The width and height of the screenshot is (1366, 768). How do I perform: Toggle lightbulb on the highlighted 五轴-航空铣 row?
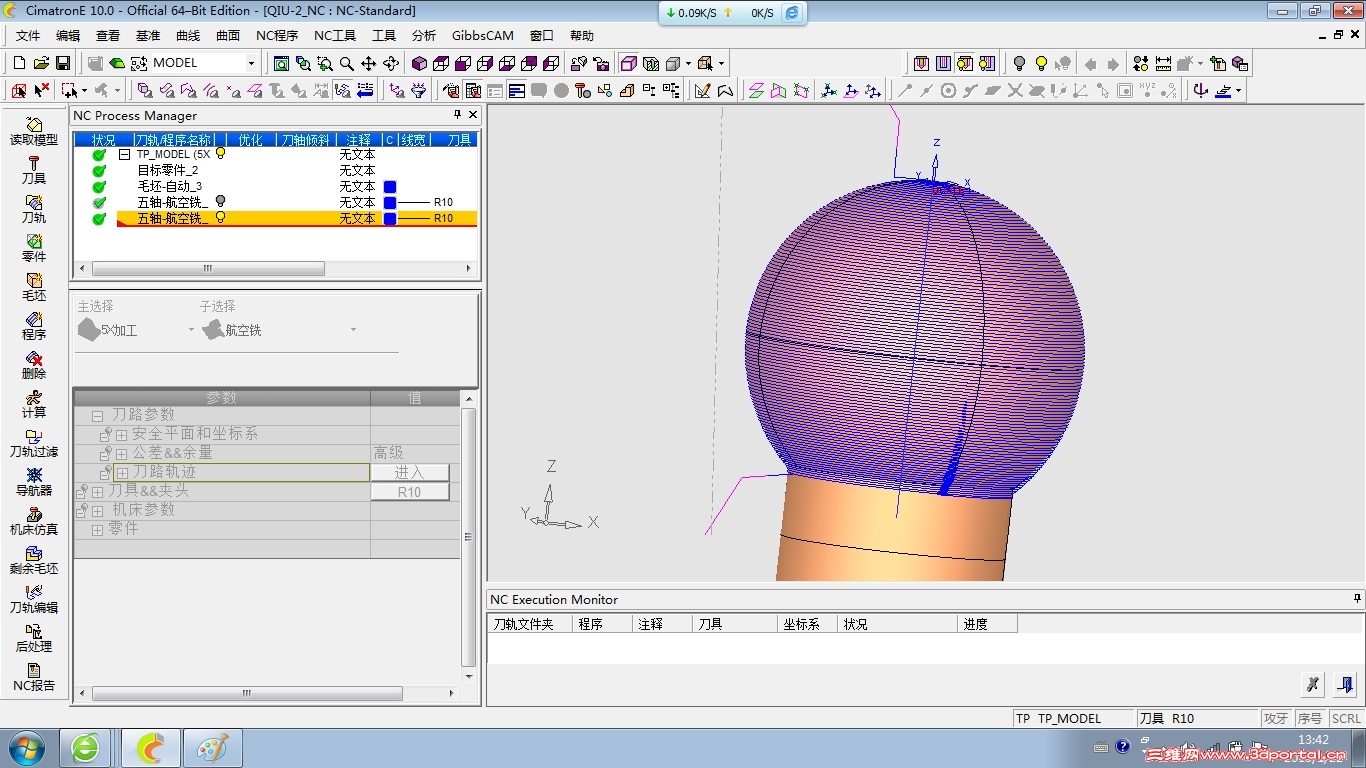[x=221, y=218]
